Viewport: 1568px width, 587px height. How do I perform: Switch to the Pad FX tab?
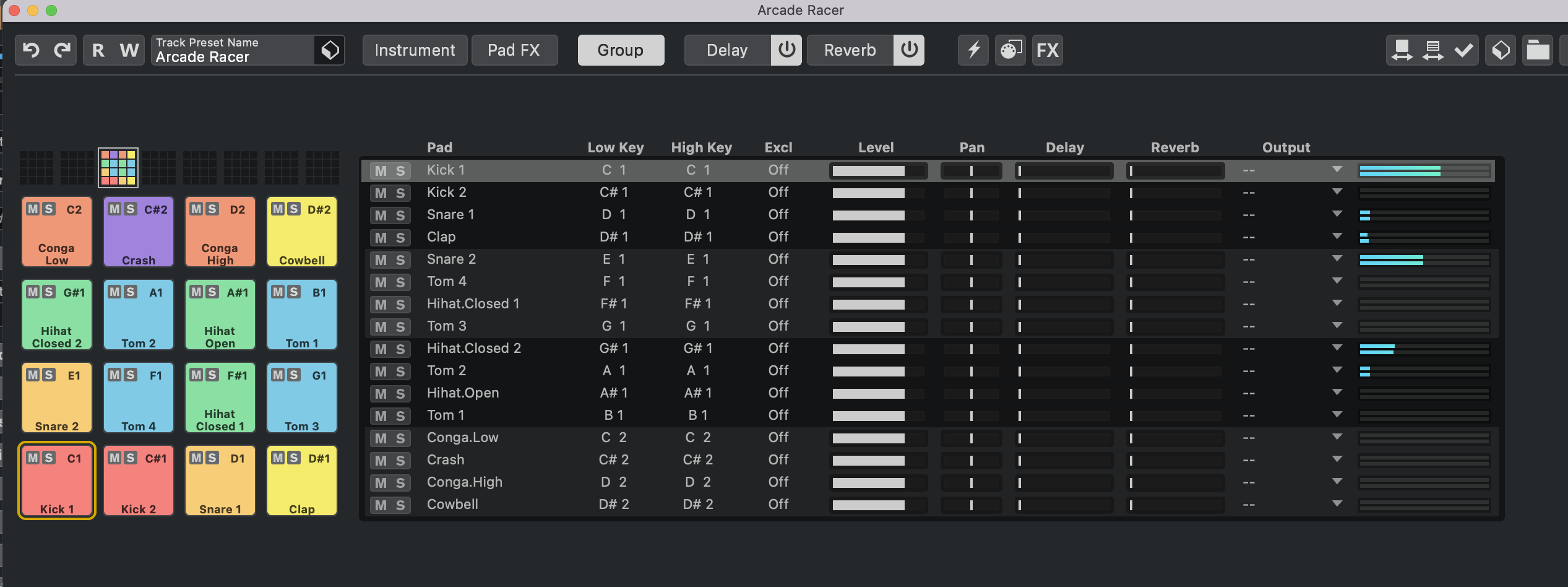click(x=514, y=50)
